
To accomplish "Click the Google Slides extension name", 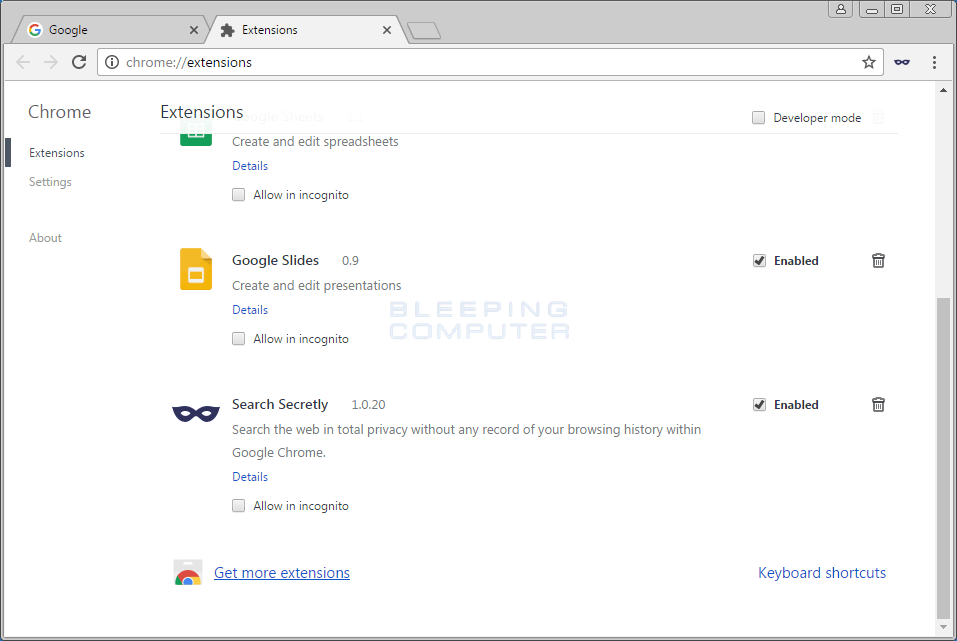I will (x=275, y=261).
